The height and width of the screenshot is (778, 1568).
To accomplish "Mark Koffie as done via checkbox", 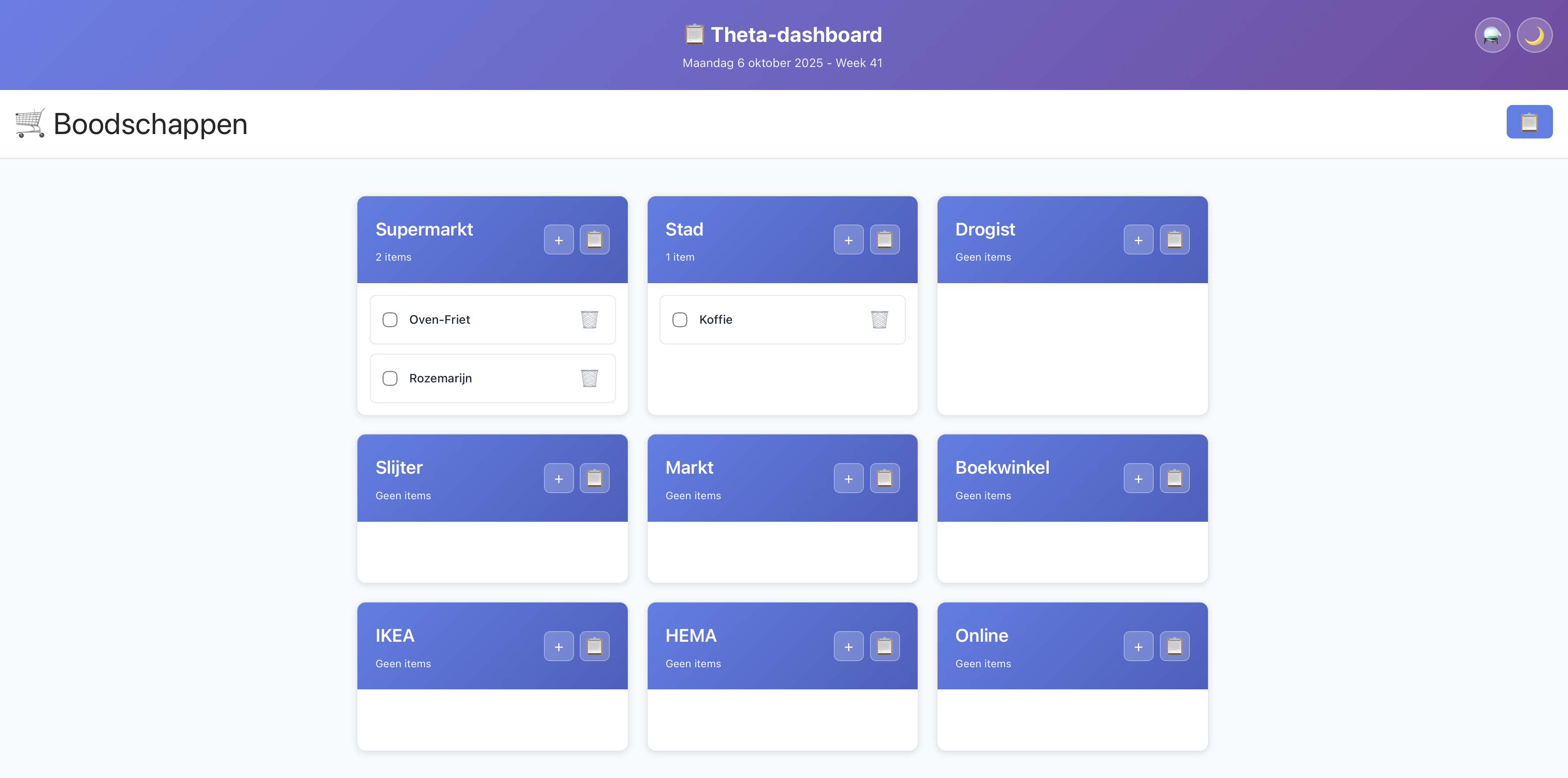I will [679, 319].
